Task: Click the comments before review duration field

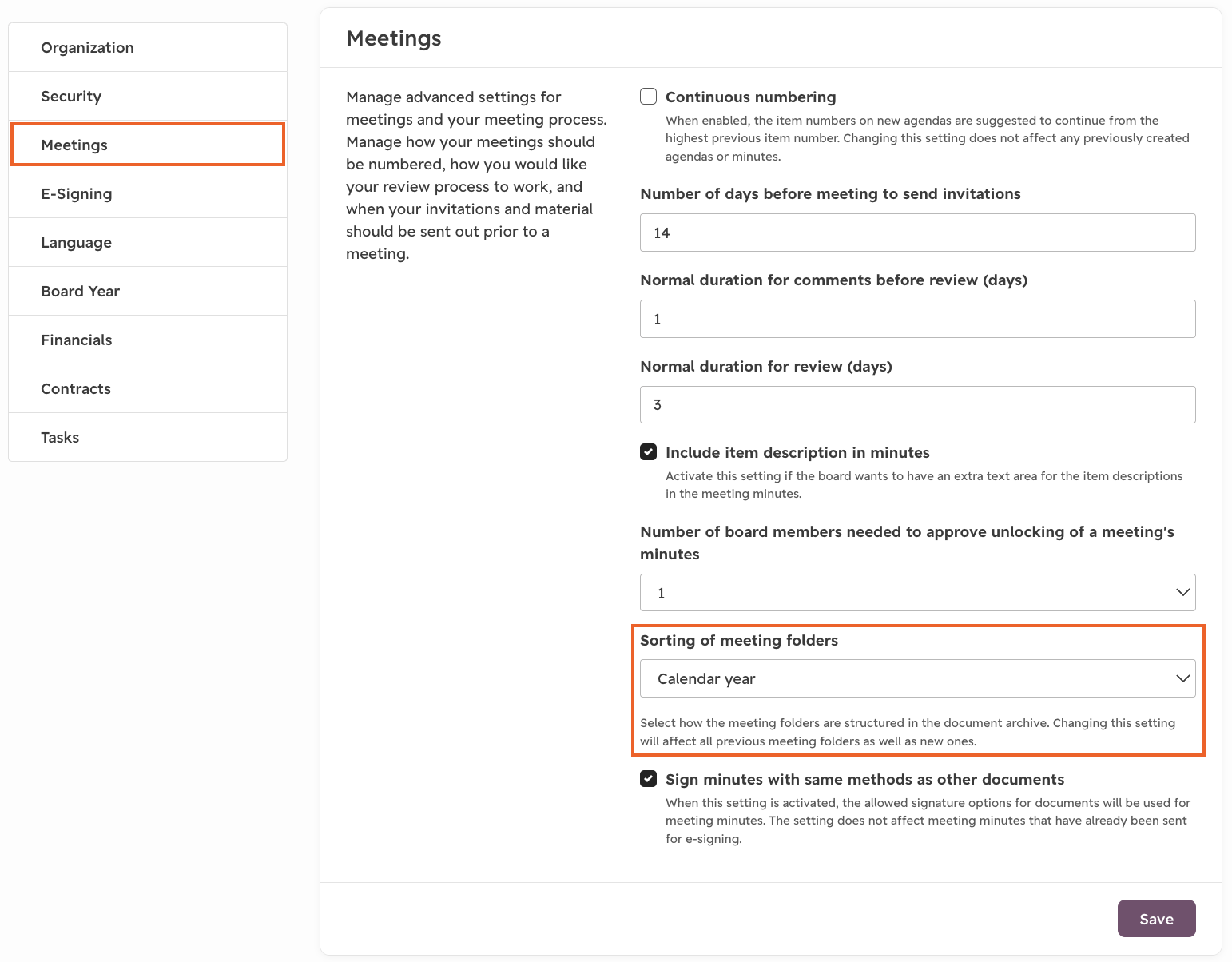Action: pyautogui.click(x=918, y=319)
